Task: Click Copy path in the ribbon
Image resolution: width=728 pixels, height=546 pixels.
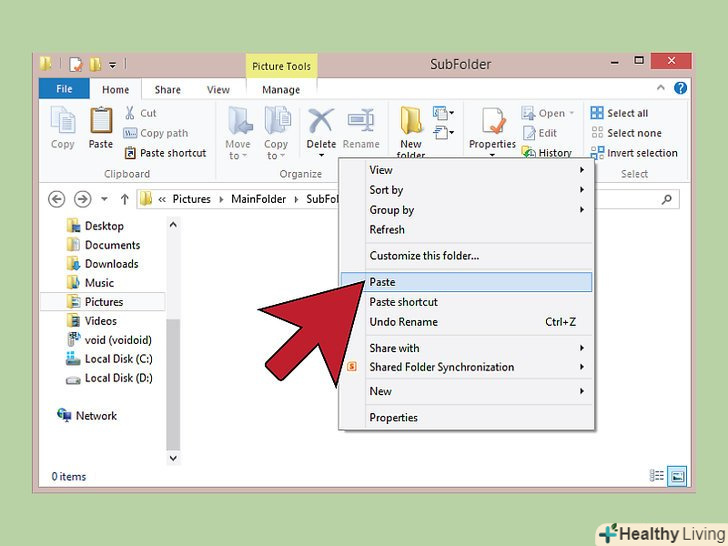Action: coord(156,133)
